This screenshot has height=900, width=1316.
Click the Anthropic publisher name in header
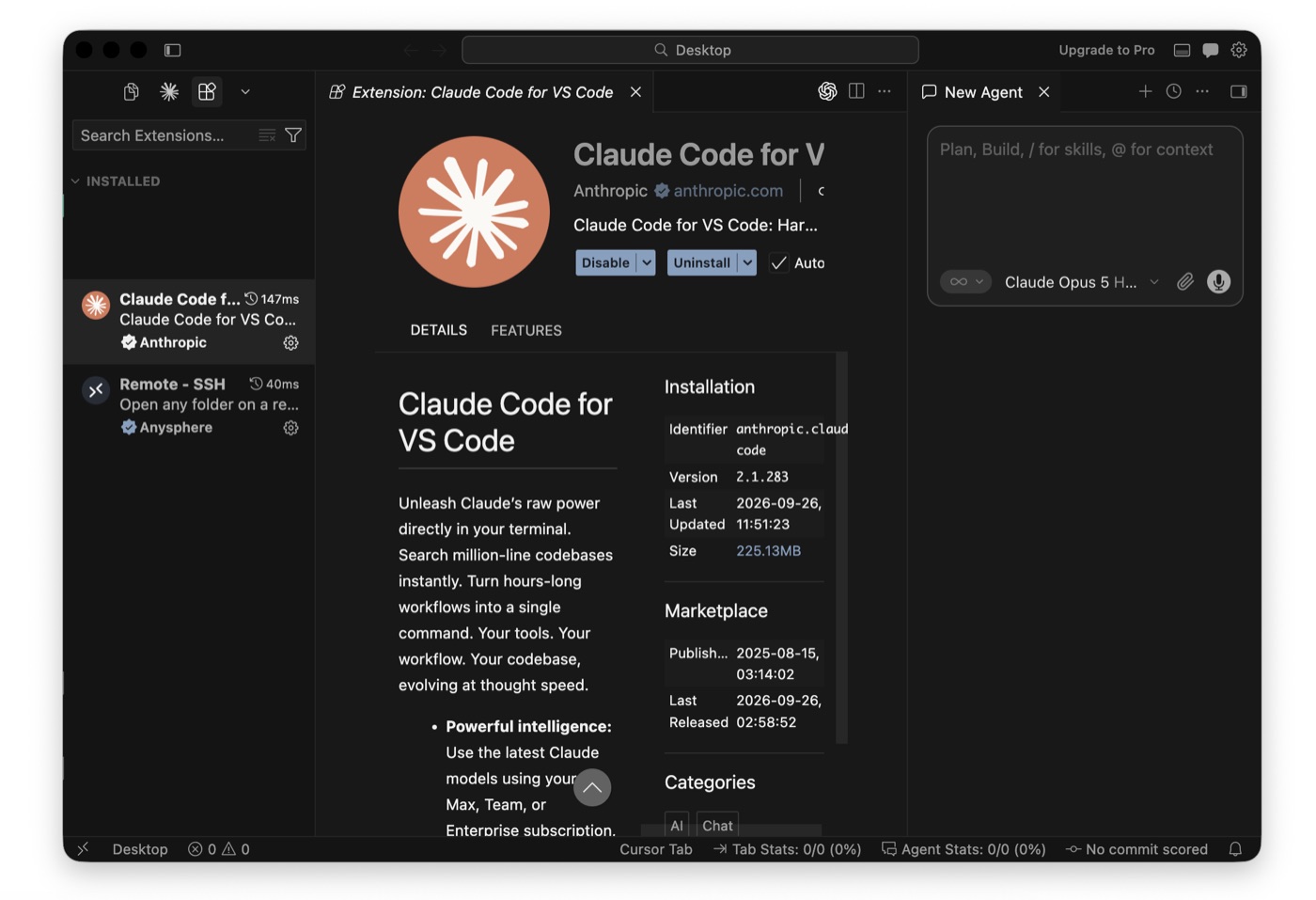(x=610, y=191)
